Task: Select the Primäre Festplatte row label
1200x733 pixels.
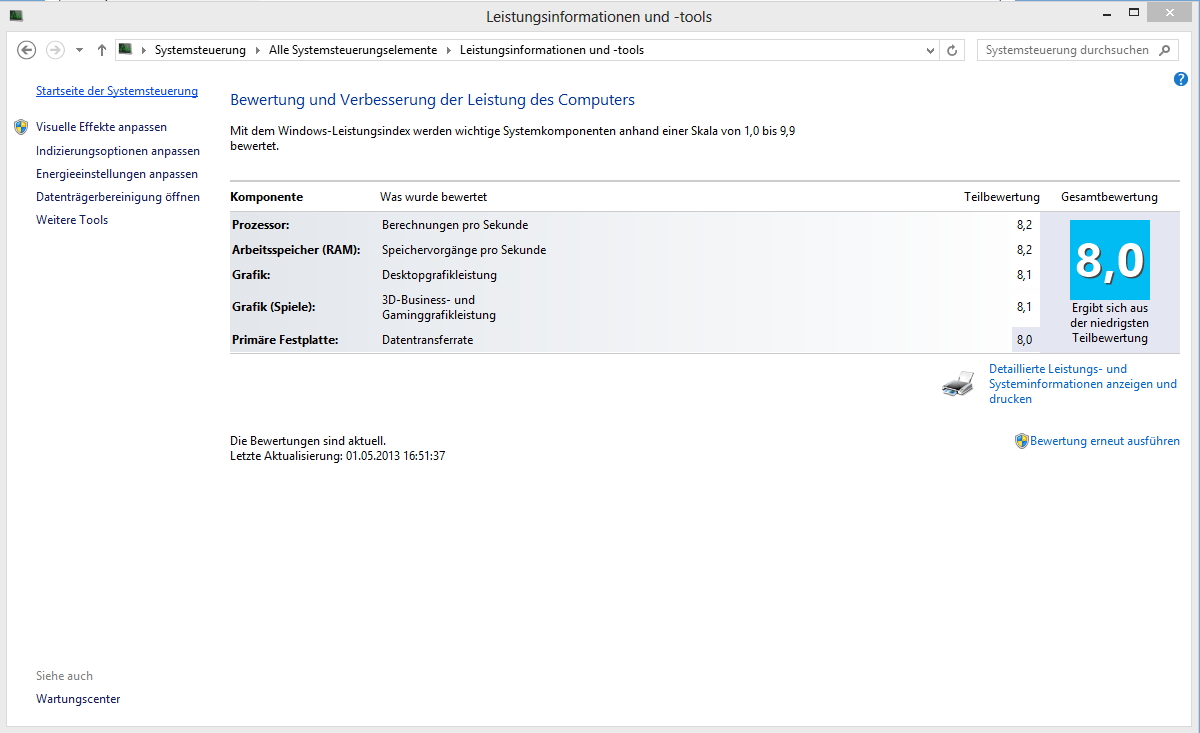Action: coord(285,340)
